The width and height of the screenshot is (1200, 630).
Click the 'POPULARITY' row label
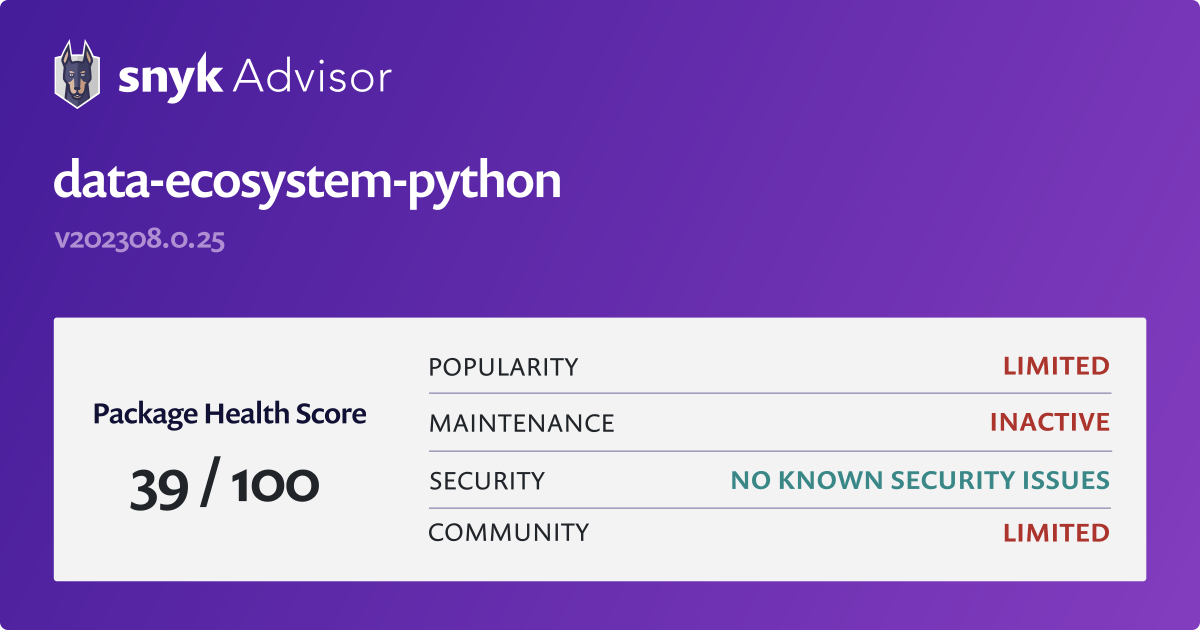[x=503, y=367]
